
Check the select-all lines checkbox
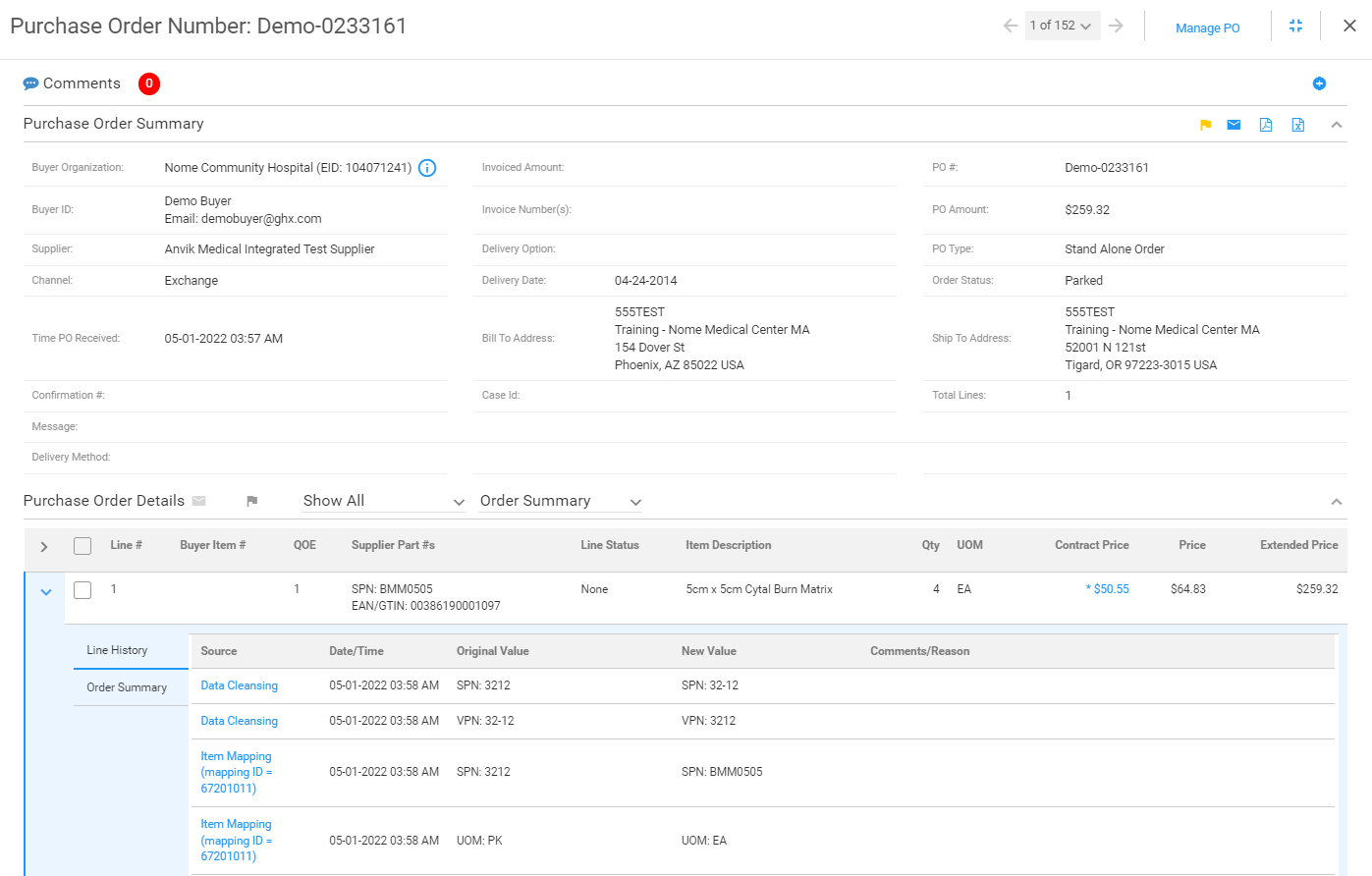[x=82, y=546]
